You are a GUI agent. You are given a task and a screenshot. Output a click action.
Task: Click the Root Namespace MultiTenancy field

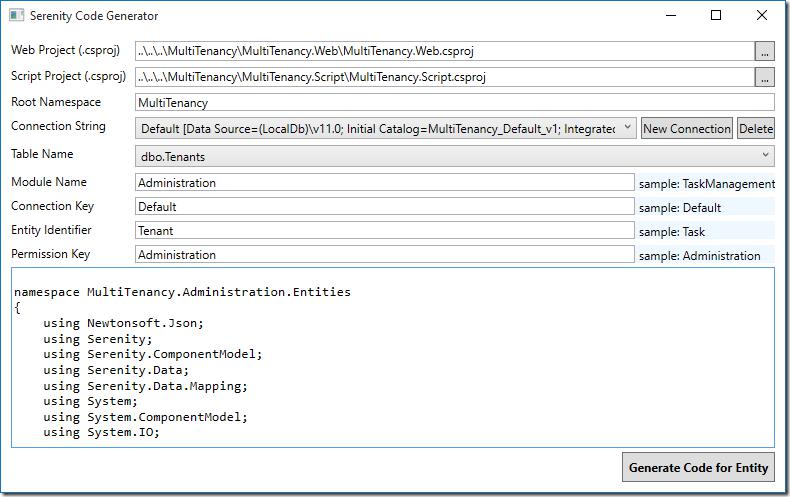454,102
